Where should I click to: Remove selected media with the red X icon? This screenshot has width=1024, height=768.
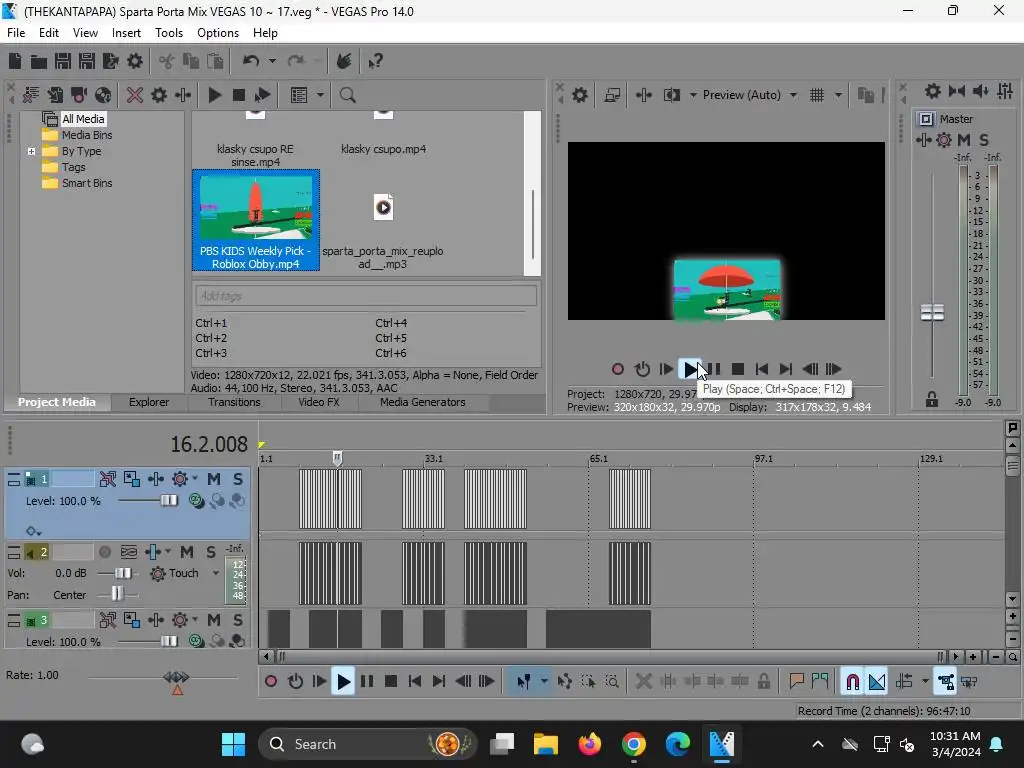coord(135,95)
